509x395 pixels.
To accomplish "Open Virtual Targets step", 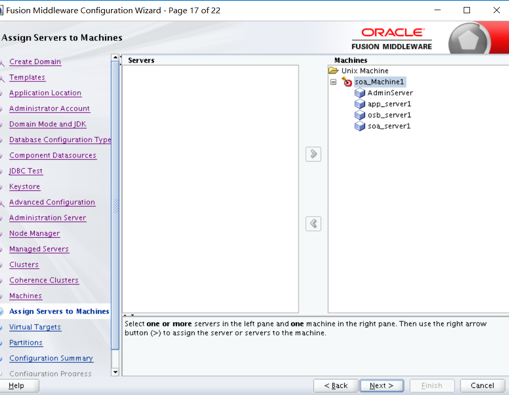I will pos(35,327).
